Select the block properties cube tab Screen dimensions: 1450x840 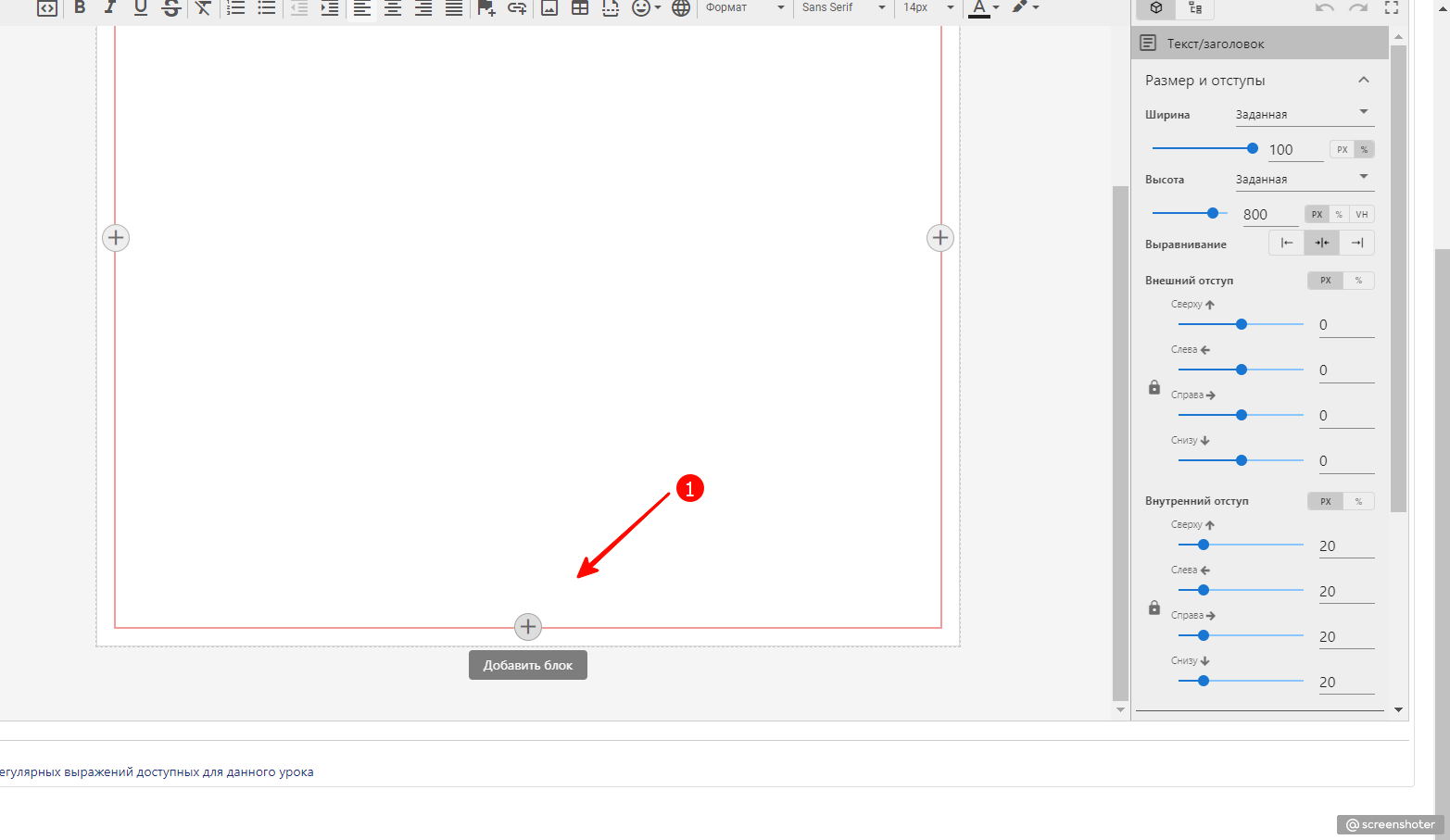click(x=1156, y=8)
